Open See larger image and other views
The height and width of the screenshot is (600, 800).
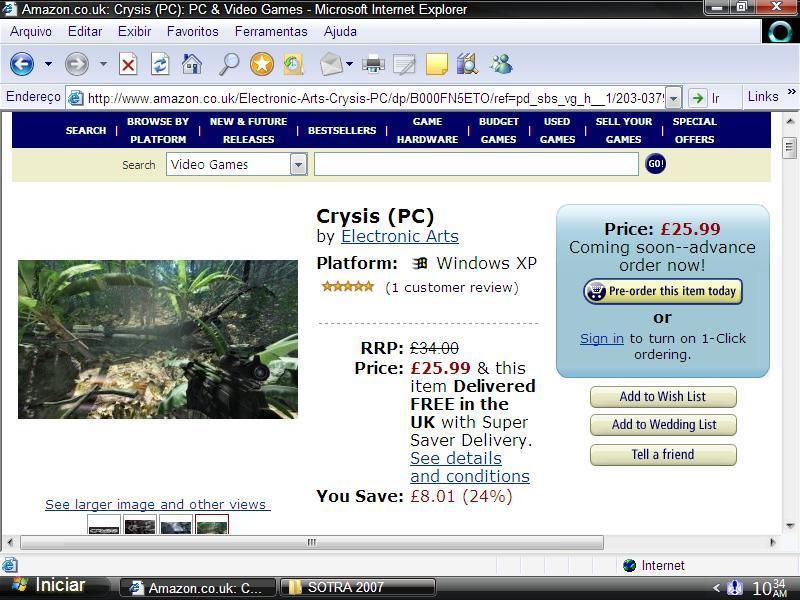pyautogui.click(x=157, y=504)
